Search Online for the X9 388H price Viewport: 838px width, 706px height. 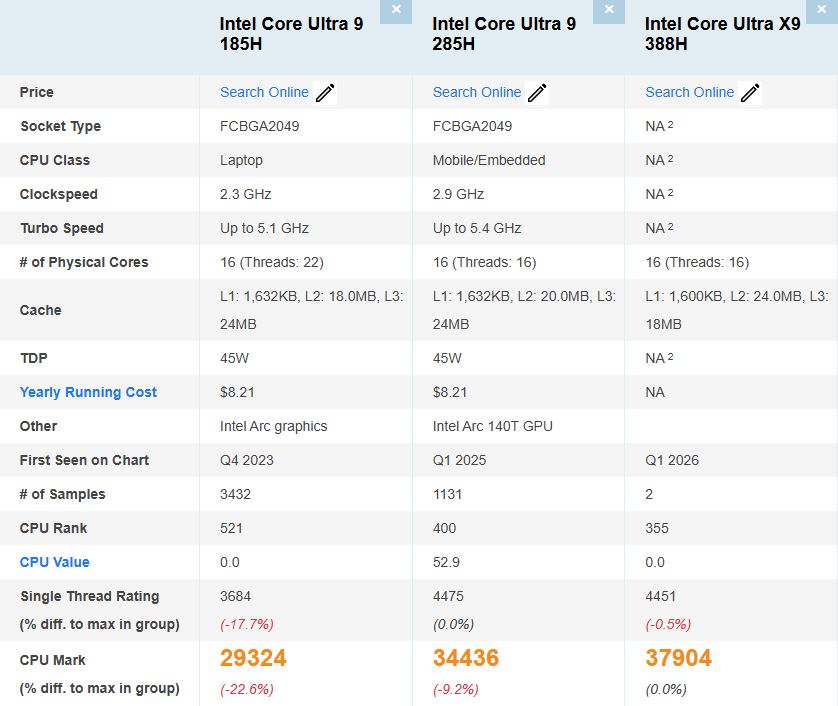click(689, 92)
